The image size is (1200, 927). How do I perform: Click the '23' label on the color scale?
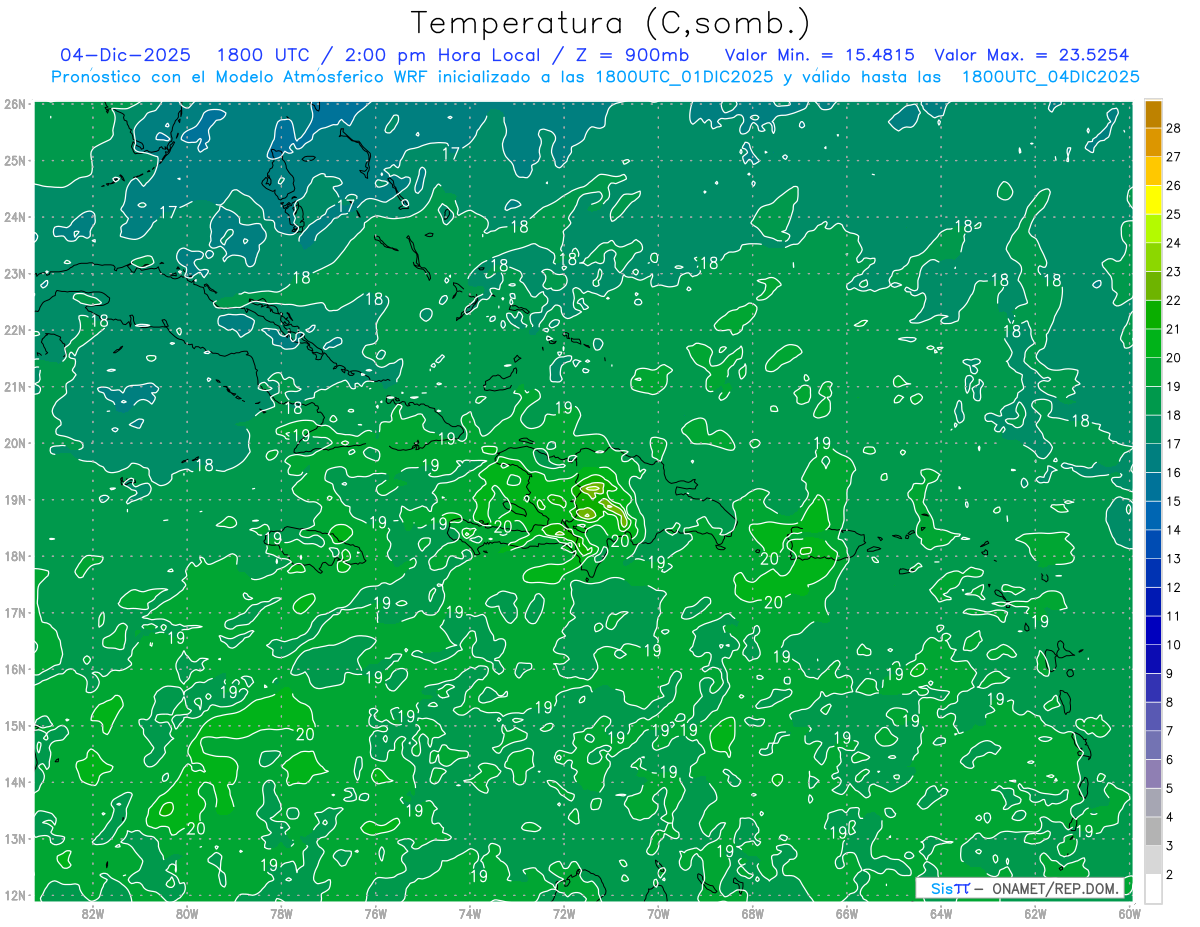[1174, 272]
